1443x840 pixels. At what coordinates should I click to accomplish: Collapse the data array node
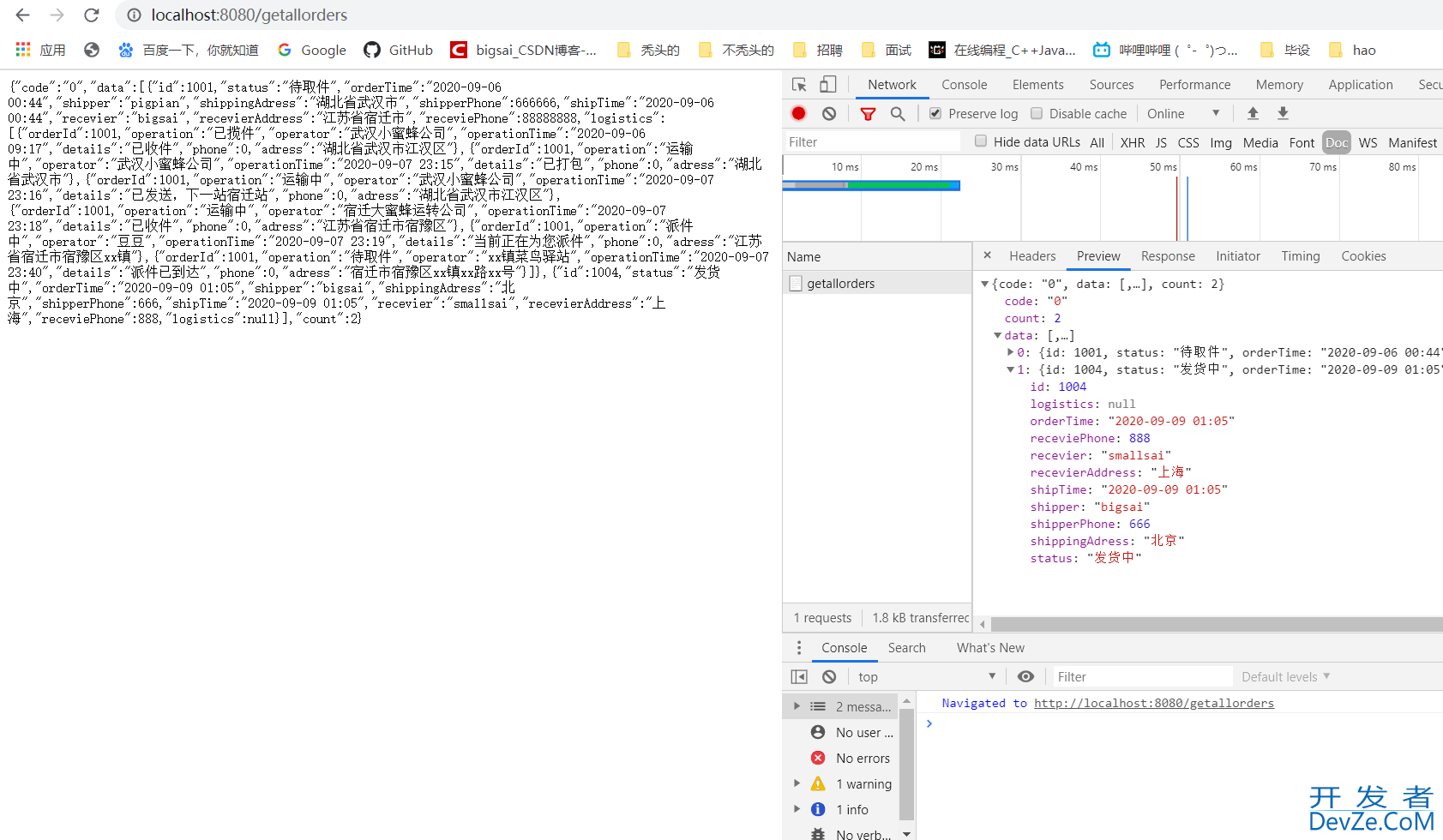pyautogui.click(x=998, y=335)
